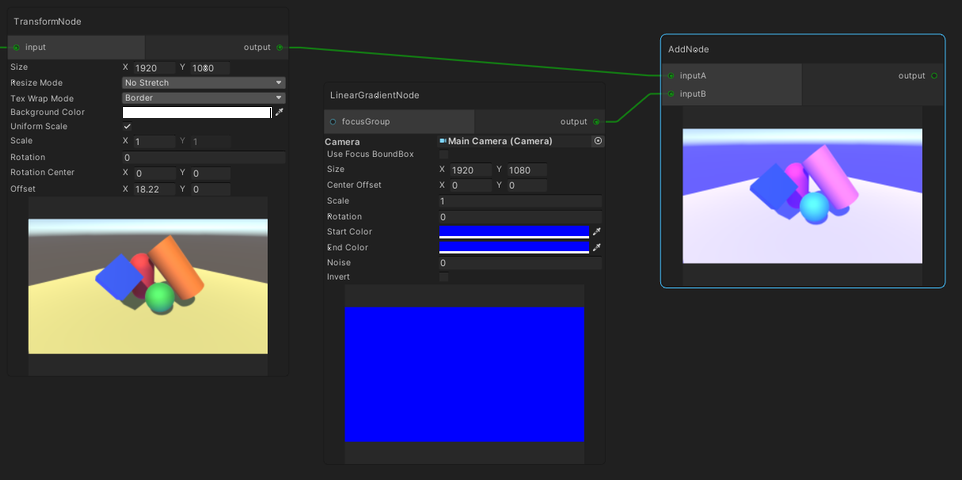Click the Noise value field
The height and width of the screenshot is (480, 962).
click(520, 263)
